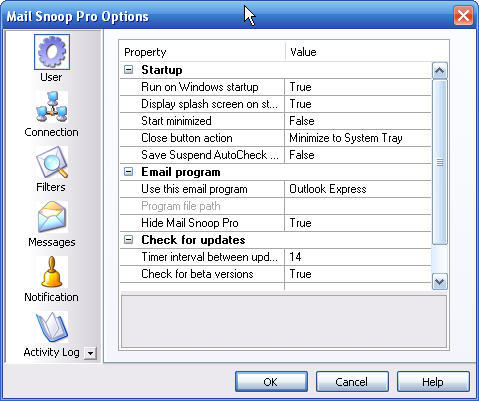
Task: Collapse the Email program section
Action: pos(128,172)
